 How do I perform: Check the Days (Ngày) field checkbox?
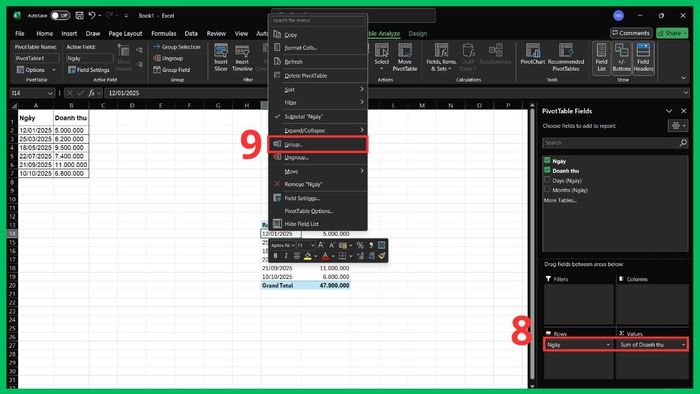click(x=547, y=180)
